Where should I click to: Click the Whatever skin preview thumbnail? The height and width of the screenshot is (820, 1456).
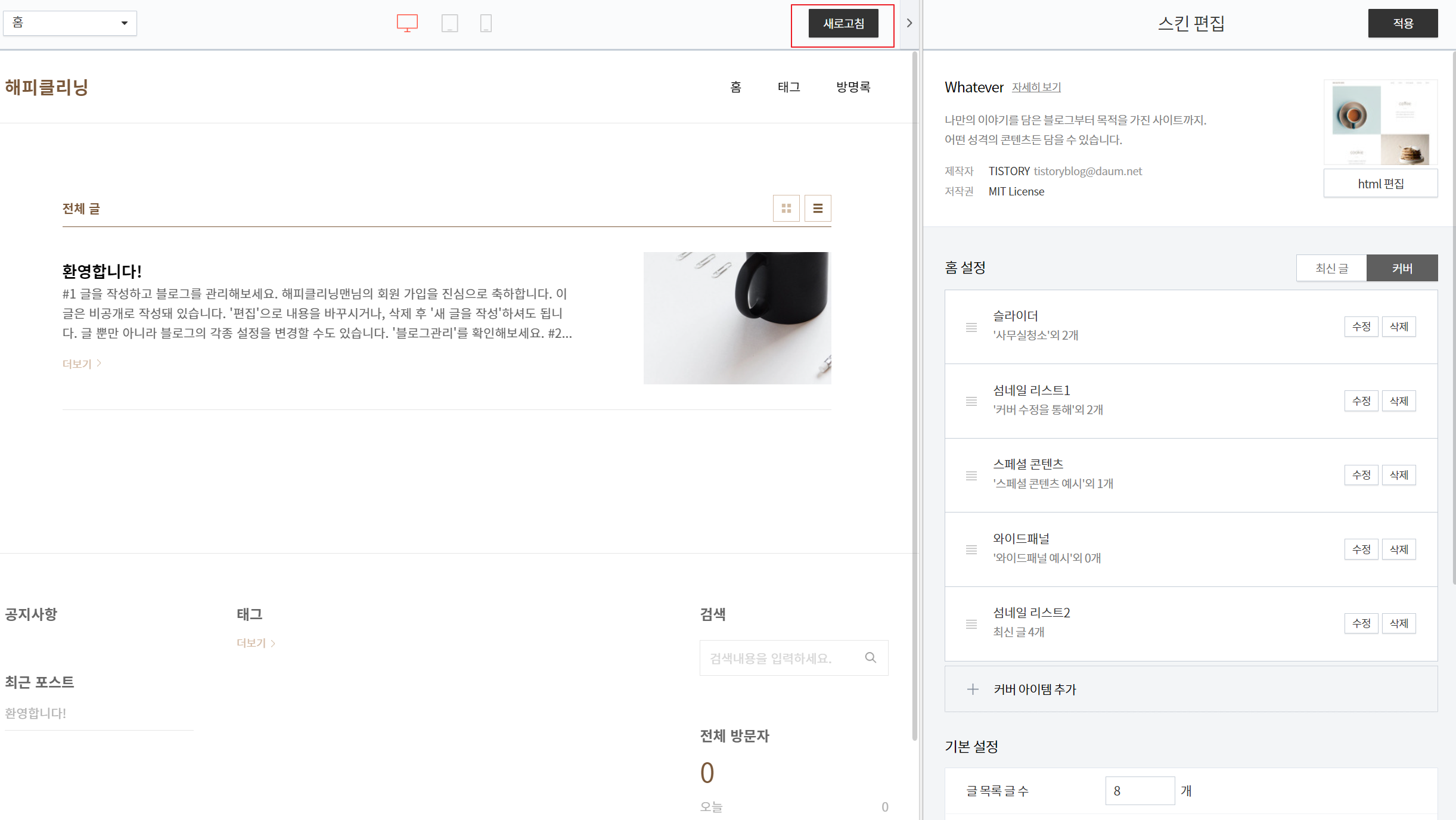(x=1380, y=122)
